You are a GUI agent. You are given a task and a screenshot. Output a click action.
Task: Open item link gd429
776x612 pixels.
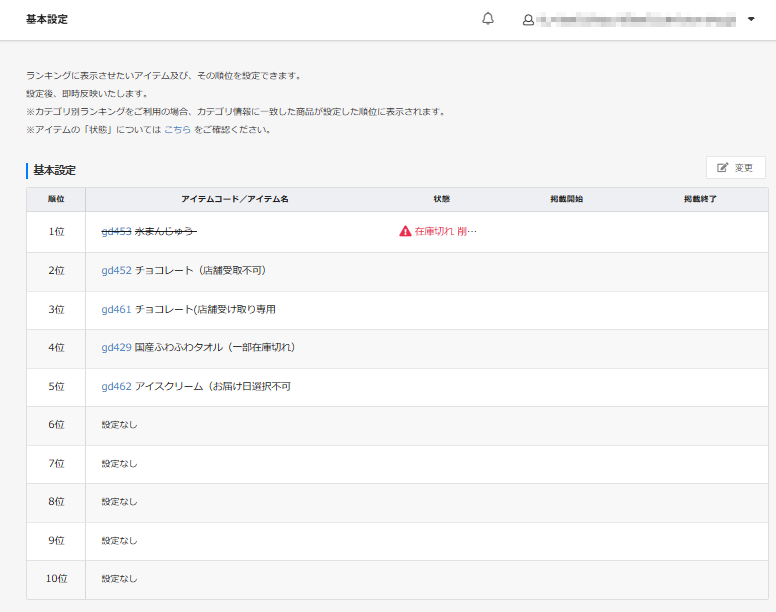point(116,347)
